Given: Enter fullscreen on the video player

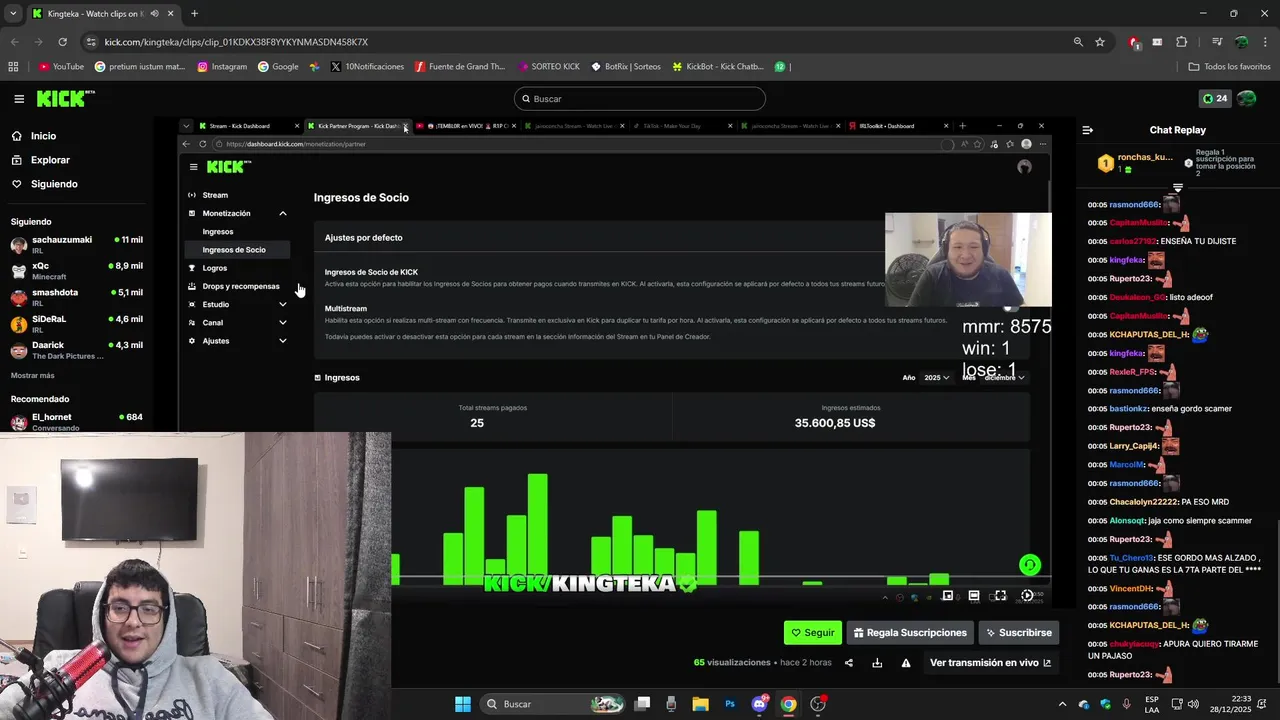Looking at the screenshot, I should click(x=999, y=596).
